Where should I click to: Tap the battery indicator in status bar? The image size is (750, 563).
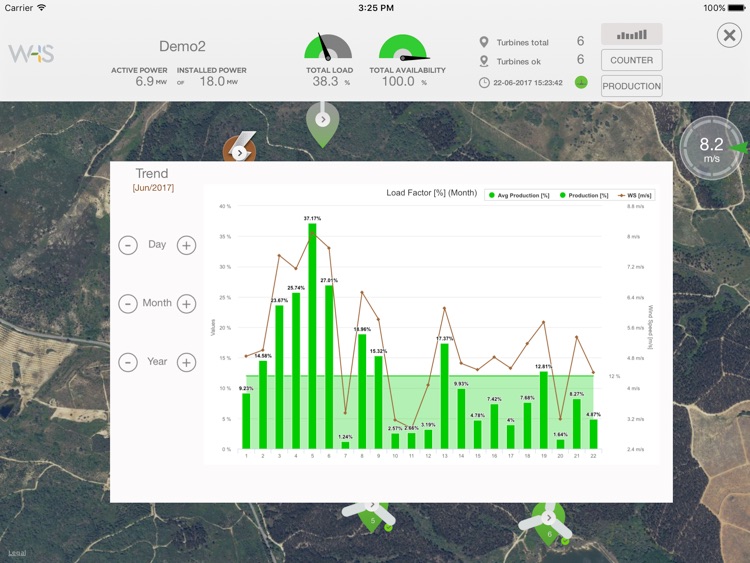(736, 8)
